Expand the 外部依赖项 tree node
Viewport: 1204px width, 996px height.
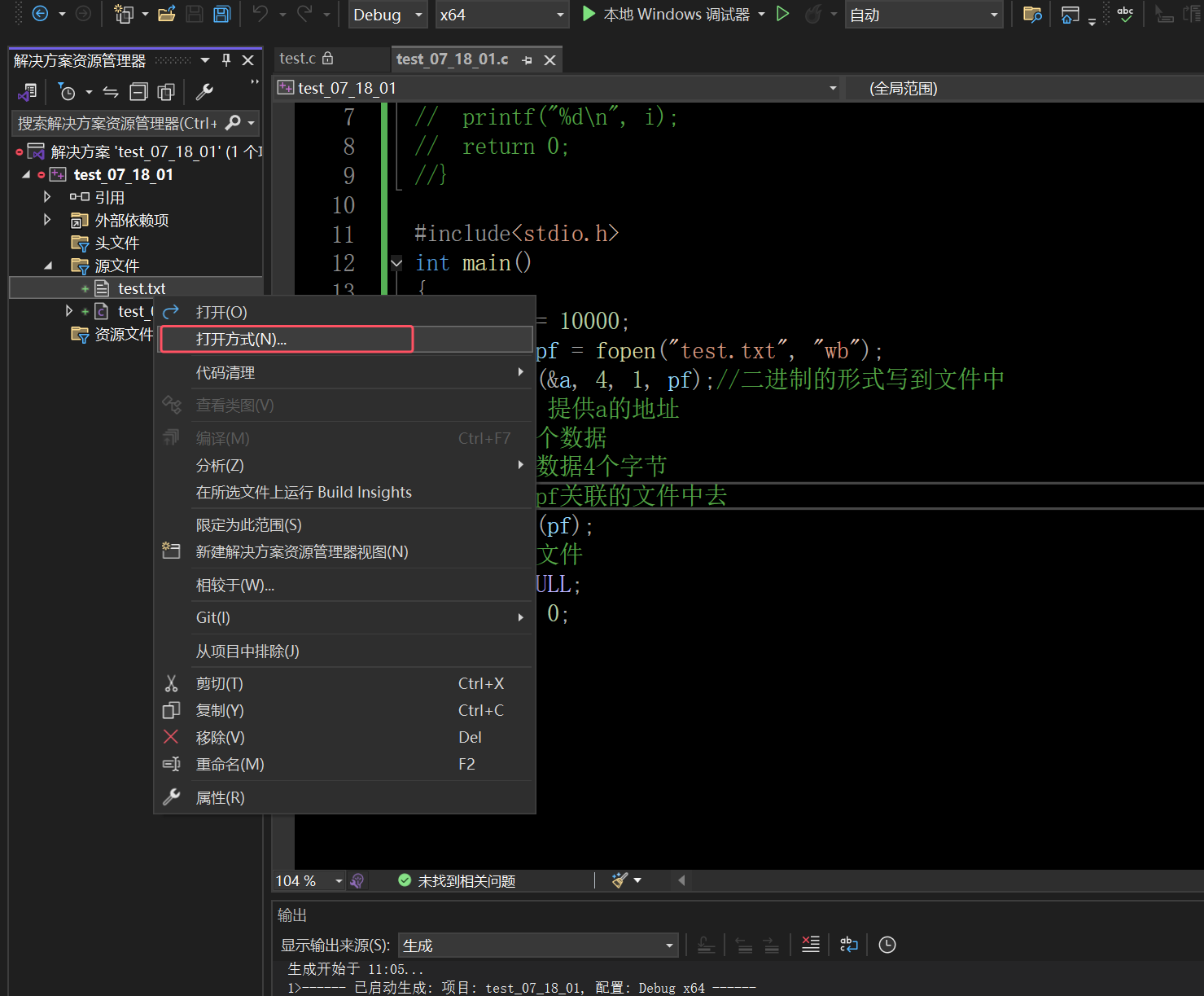(x=47, y=220)
